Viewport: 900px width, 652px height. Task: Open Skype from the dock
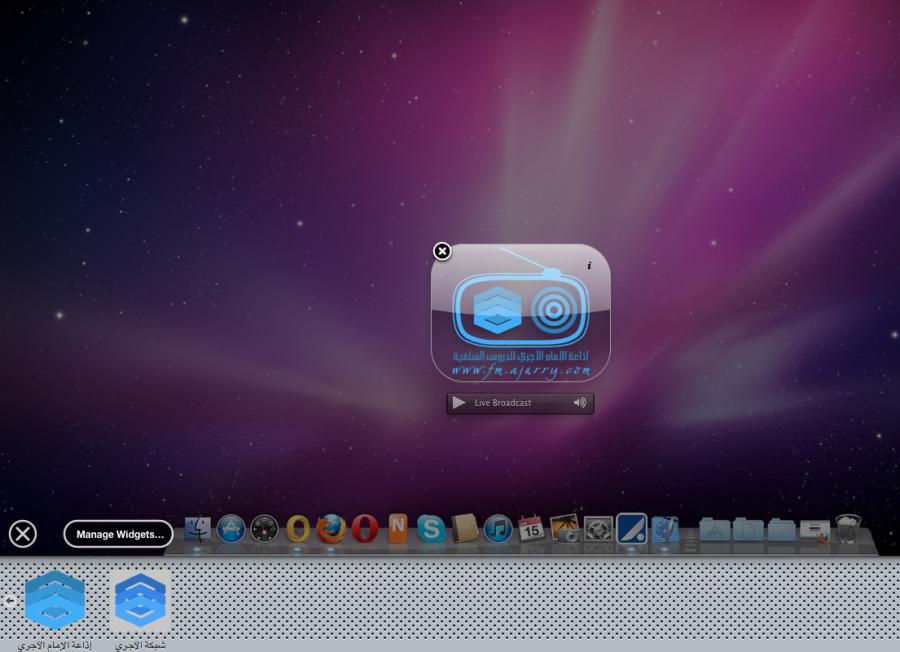[431, 528]
